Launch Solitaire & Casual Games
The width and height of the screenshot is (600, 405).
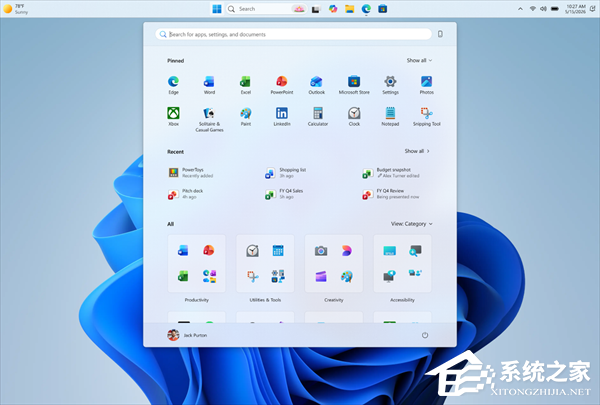click(x=209, y=119)
